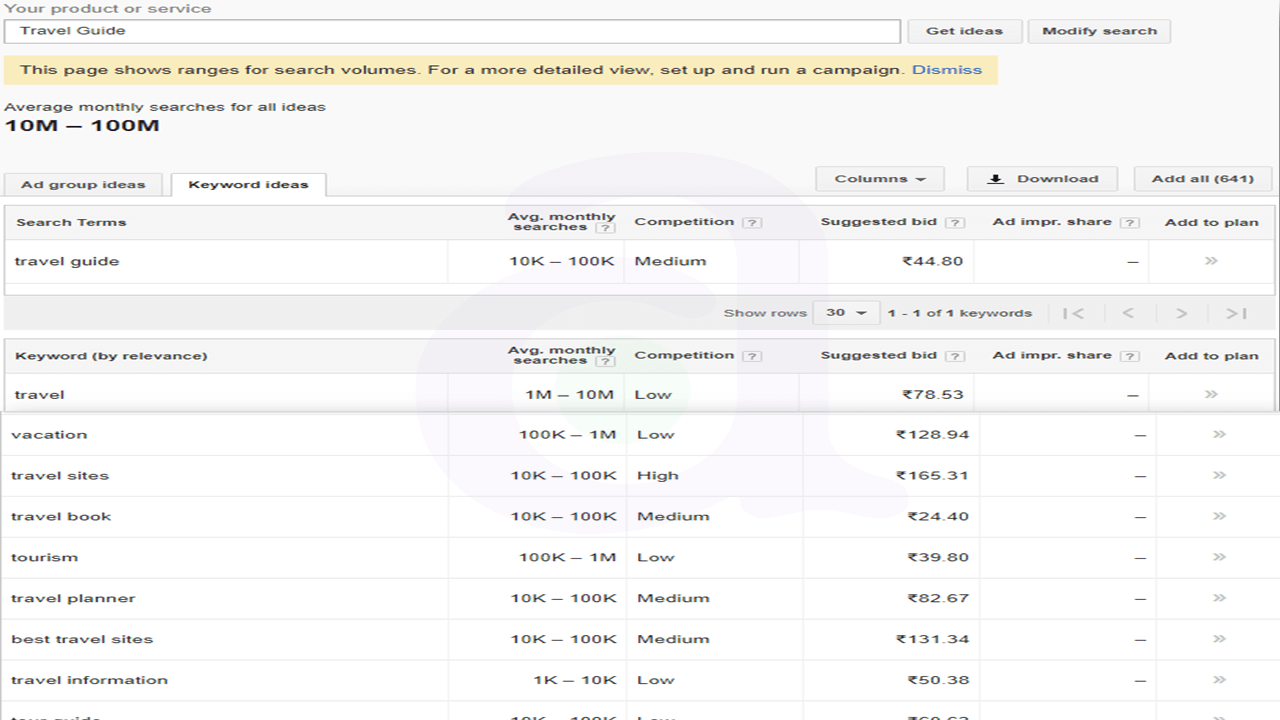
Task: Add travel sites keyword to plan
Action: 1219,475
